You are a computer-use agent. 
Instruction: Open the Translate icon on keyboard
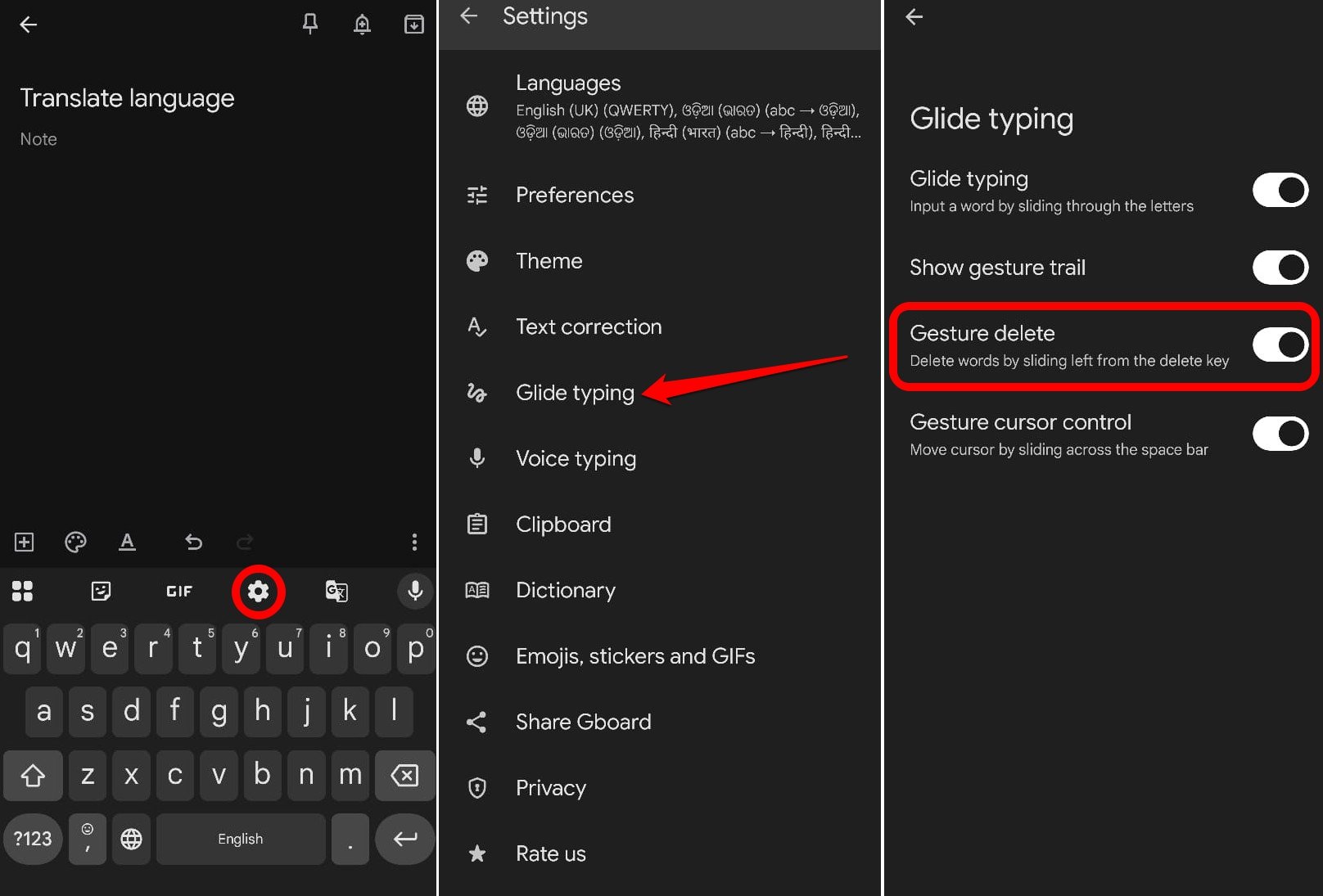coord(336,591)
